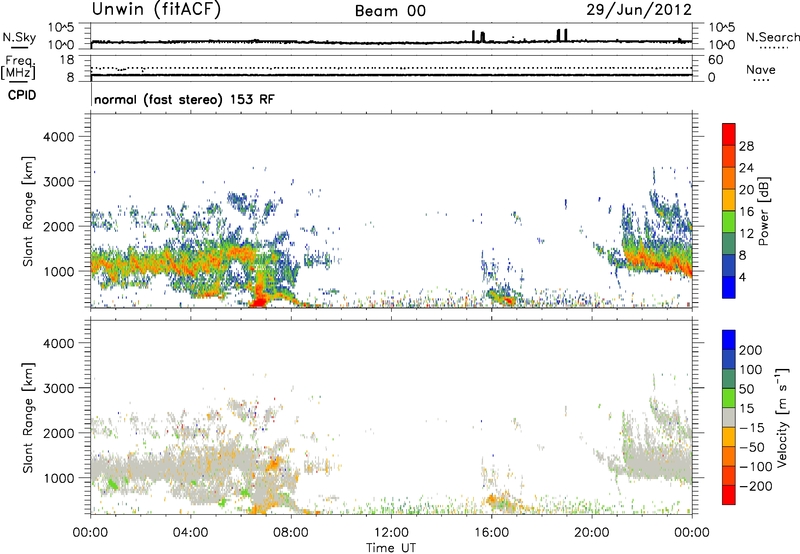Viewport: 800px width, 554px height.
Task: Click the 'Nave' legend label
Action: pos(761,69)
